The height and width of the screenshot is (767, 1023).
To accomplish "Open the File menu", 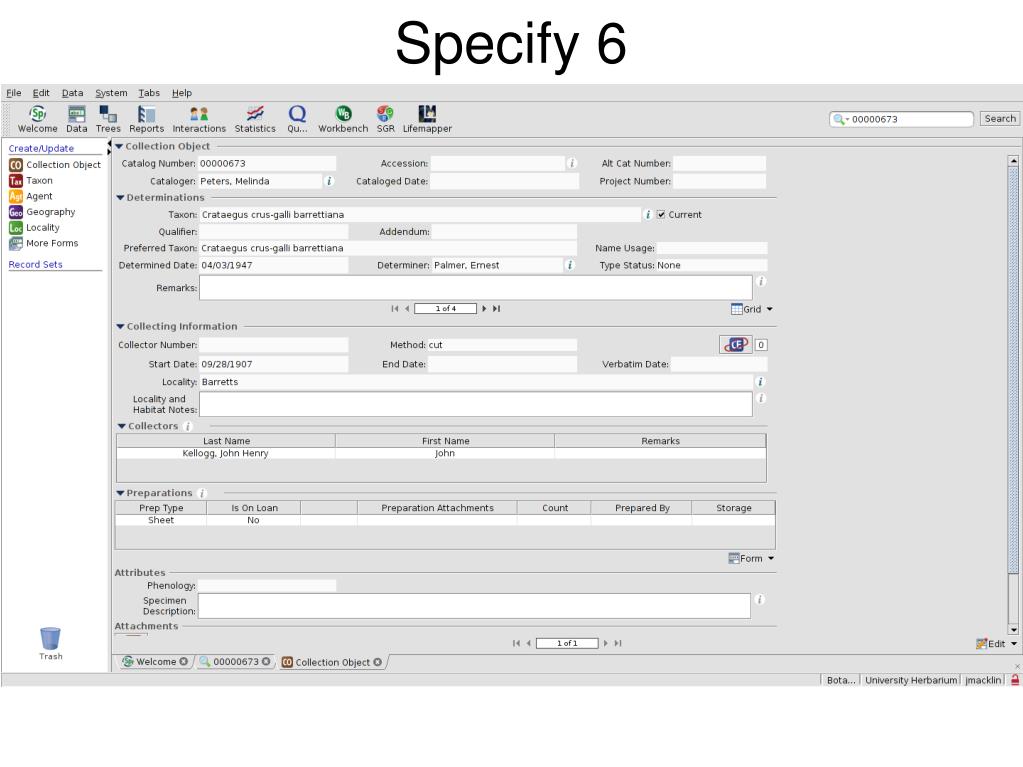I will pos(14,93).
